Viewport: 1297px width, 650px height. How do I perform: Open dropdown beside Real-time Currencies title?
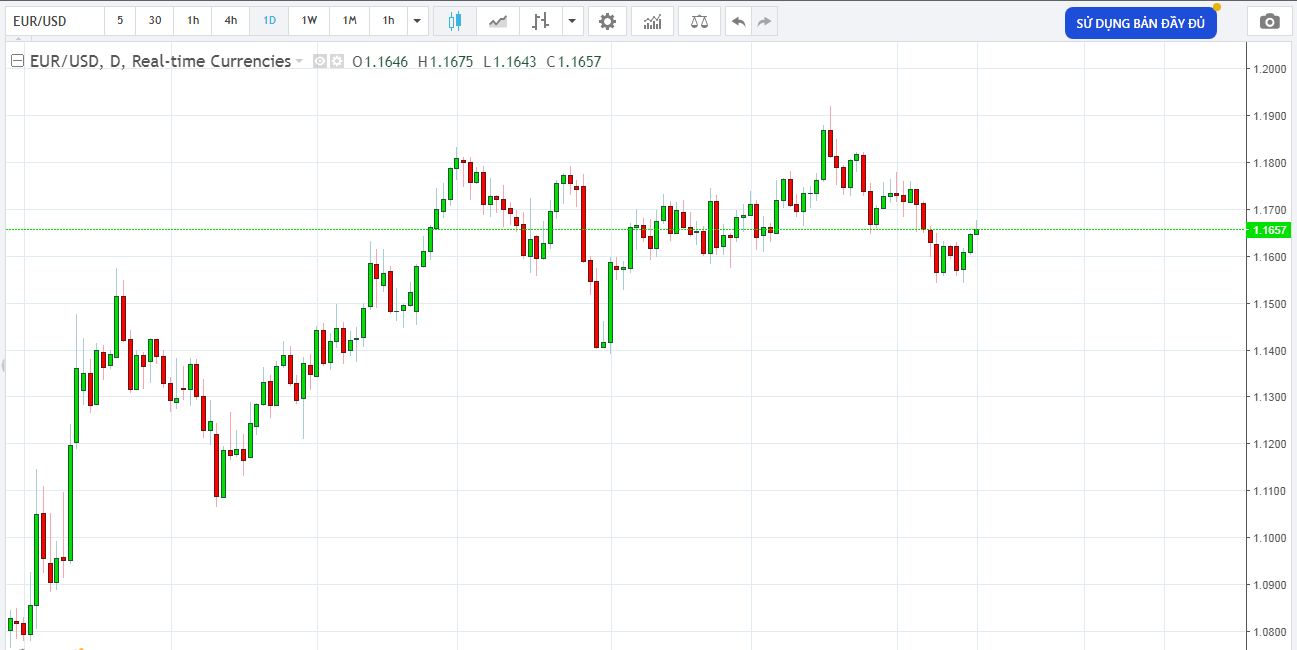(x=299, y=62)
